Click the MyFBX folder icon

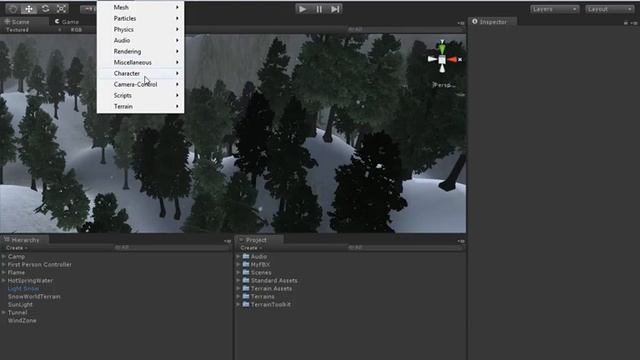pyautogui.click(x=246, y=264)
